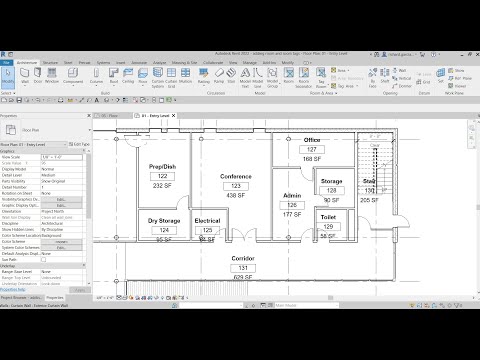Select the Railing tool
This screenshot has height=360, width=480.
click(x=204, y=76)
